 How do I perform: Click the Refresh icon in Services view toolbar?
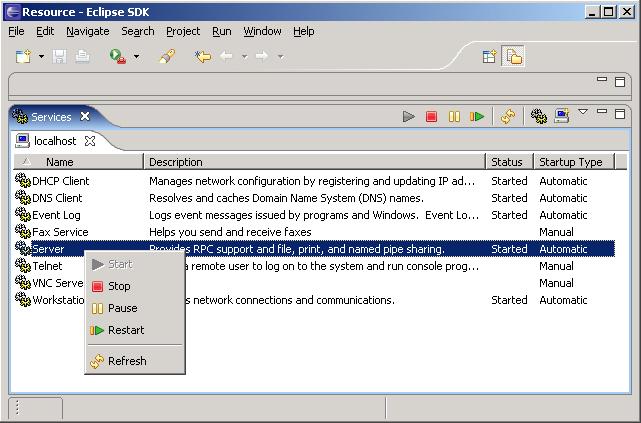pyautogui.click(x=508, y=117)
